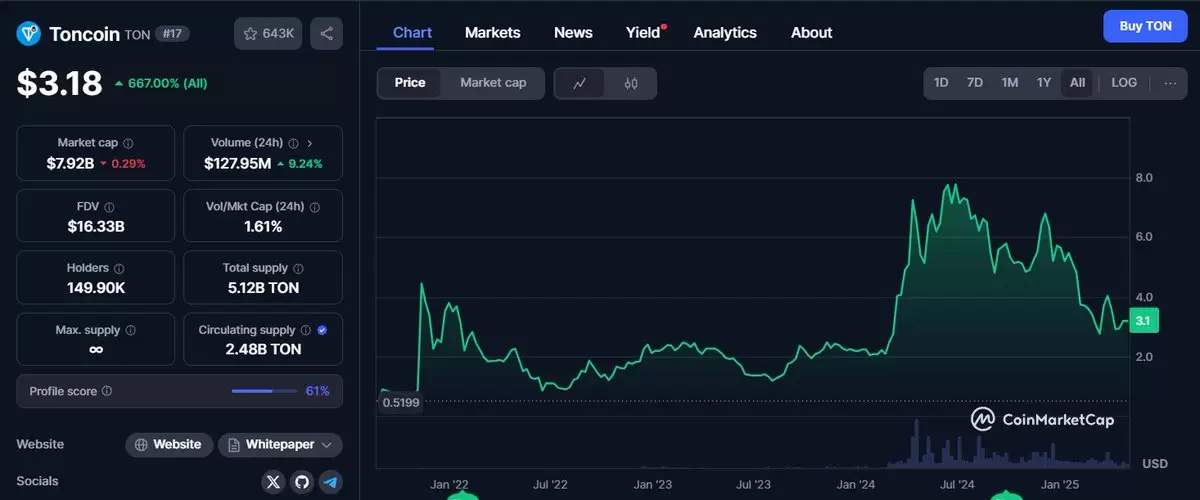Screen dimensions: 1200x500
Task: Click the $16.33B FDV value
Action: coord(96,226)
